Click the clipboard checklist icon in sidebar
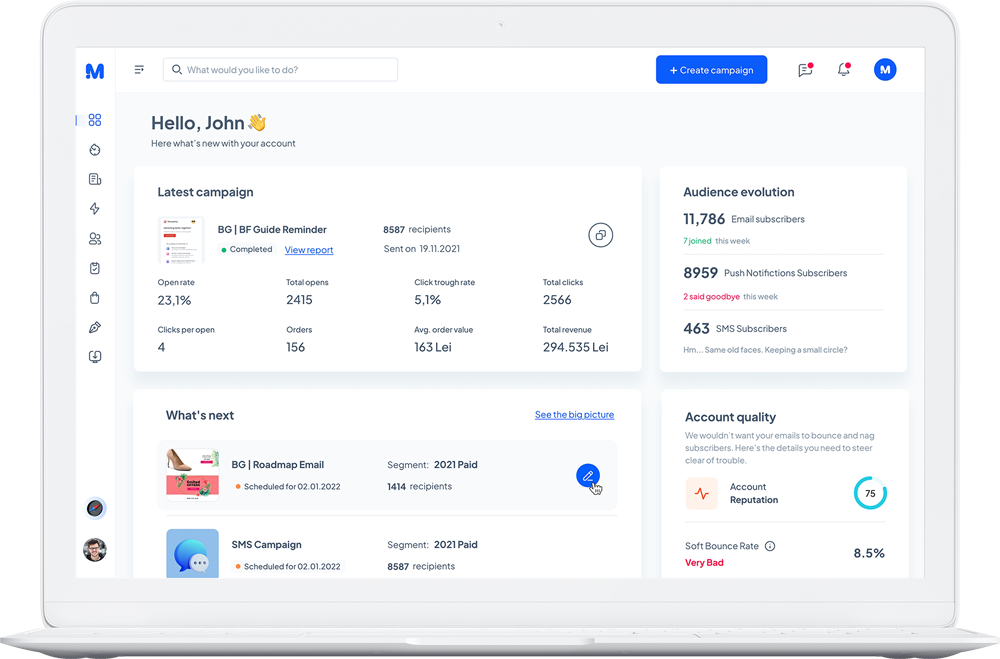The height and width of the screenshot is (659, 1000). point(95,268)
